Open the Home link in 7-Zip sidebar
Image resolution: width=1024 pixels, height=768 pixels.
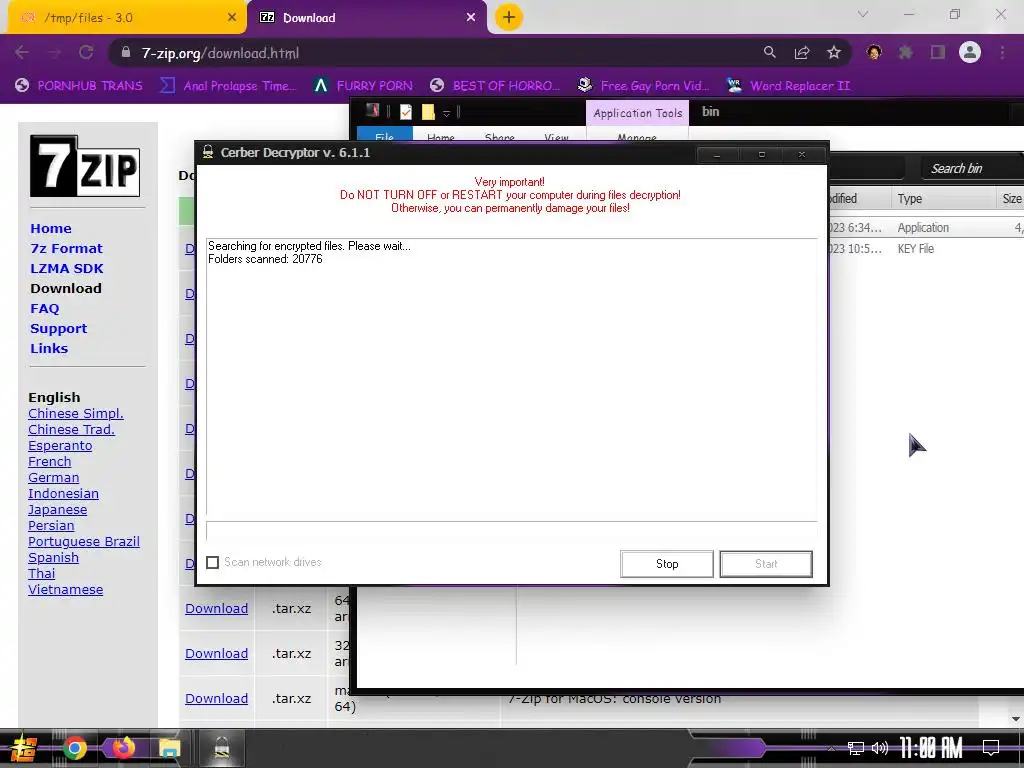pyautogui.click(x=51, y=229)
